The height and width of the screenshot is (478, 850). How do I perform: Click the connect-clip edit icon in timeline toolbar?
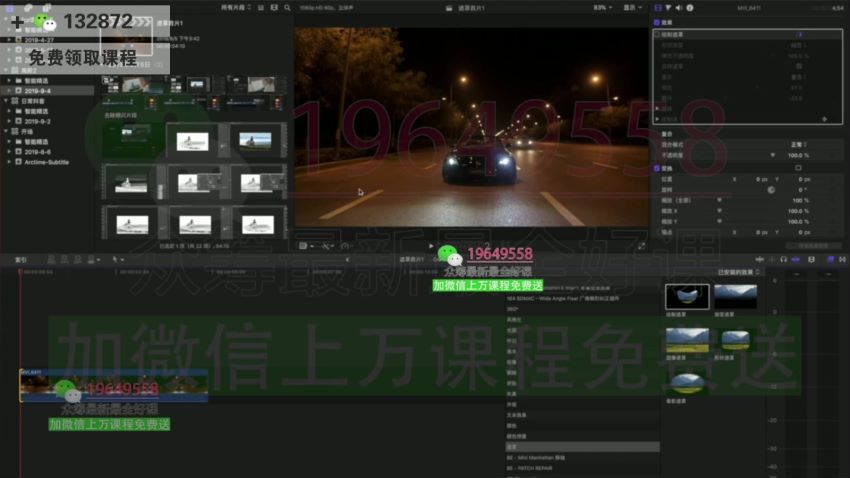click(51, 260)
